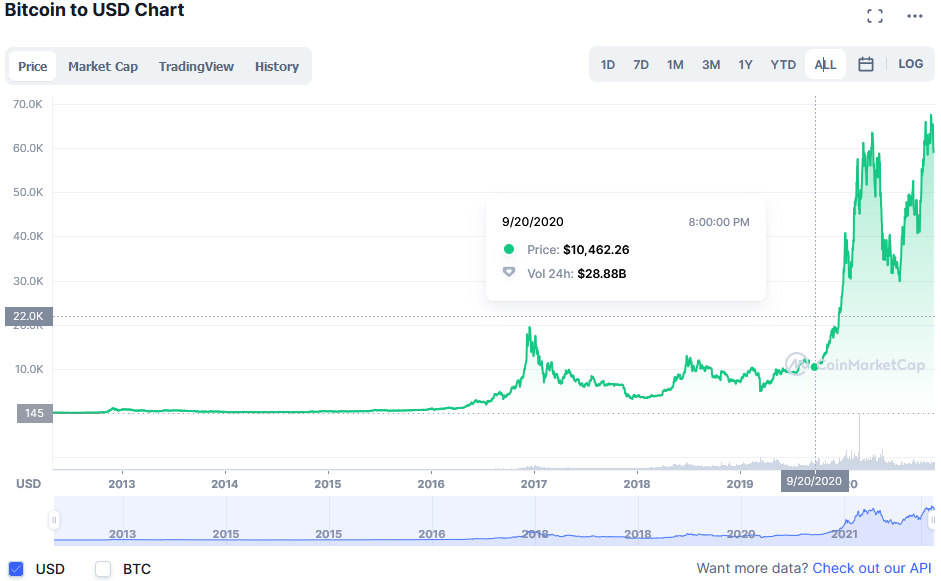Select the YTD time range

pyautogui.click(x=783, y=64)
